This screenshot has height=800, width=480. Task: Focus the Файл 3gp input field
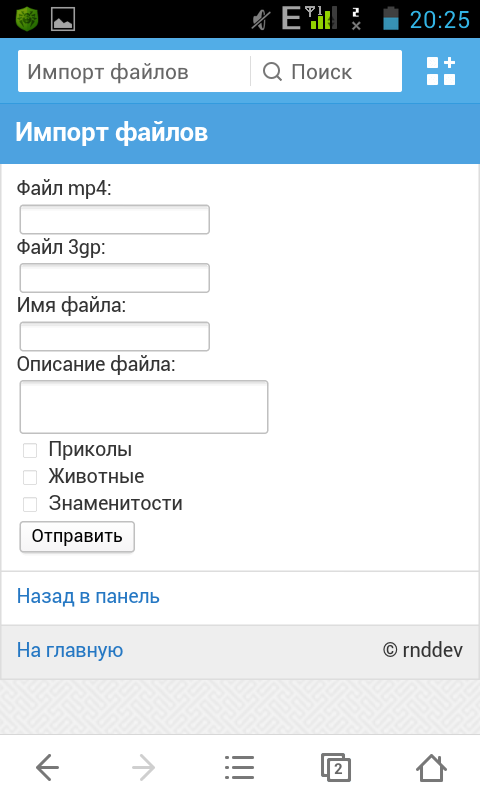click(x=115, y=278)
